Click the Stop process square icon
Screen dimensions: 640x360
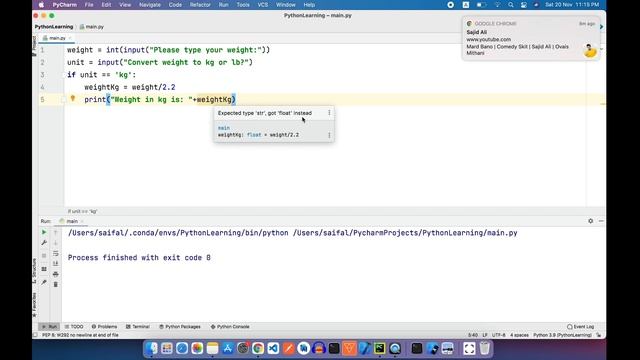[44, 256]
